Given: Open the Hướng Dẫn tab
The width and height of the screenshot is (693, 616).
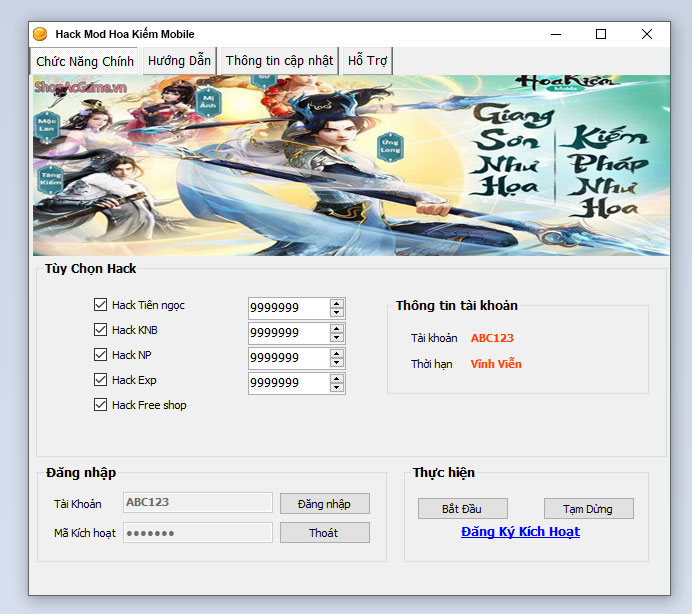Looking at the screenshot, I should (x=179, y=61).
